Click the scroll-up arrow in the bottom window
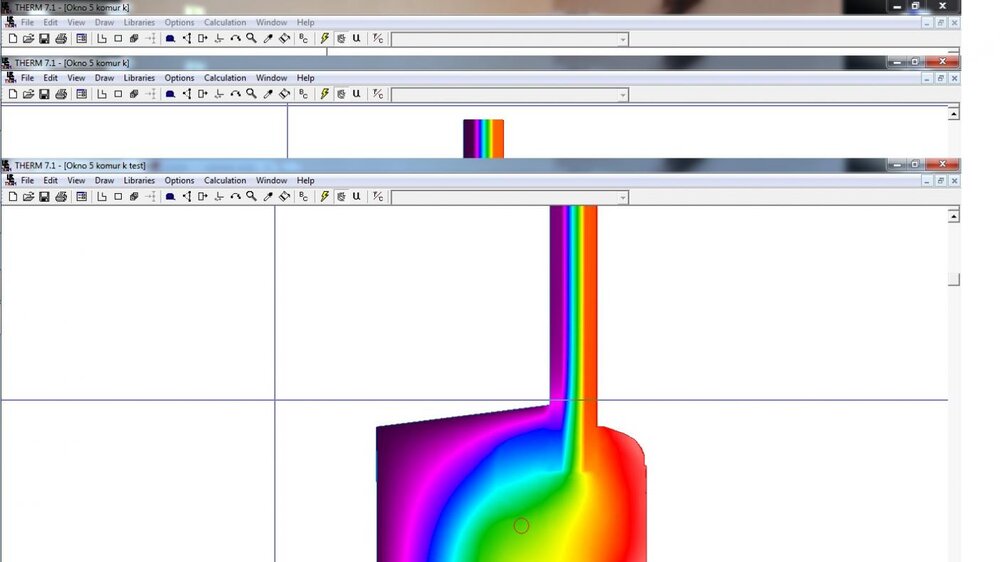Viewport: 1000px width, 562px height. (954, 216)
